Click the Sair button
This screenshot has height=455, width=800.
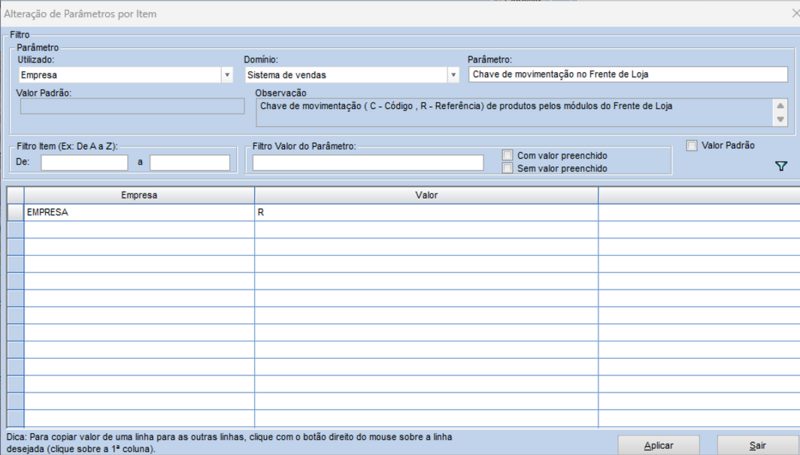(756, 444)
